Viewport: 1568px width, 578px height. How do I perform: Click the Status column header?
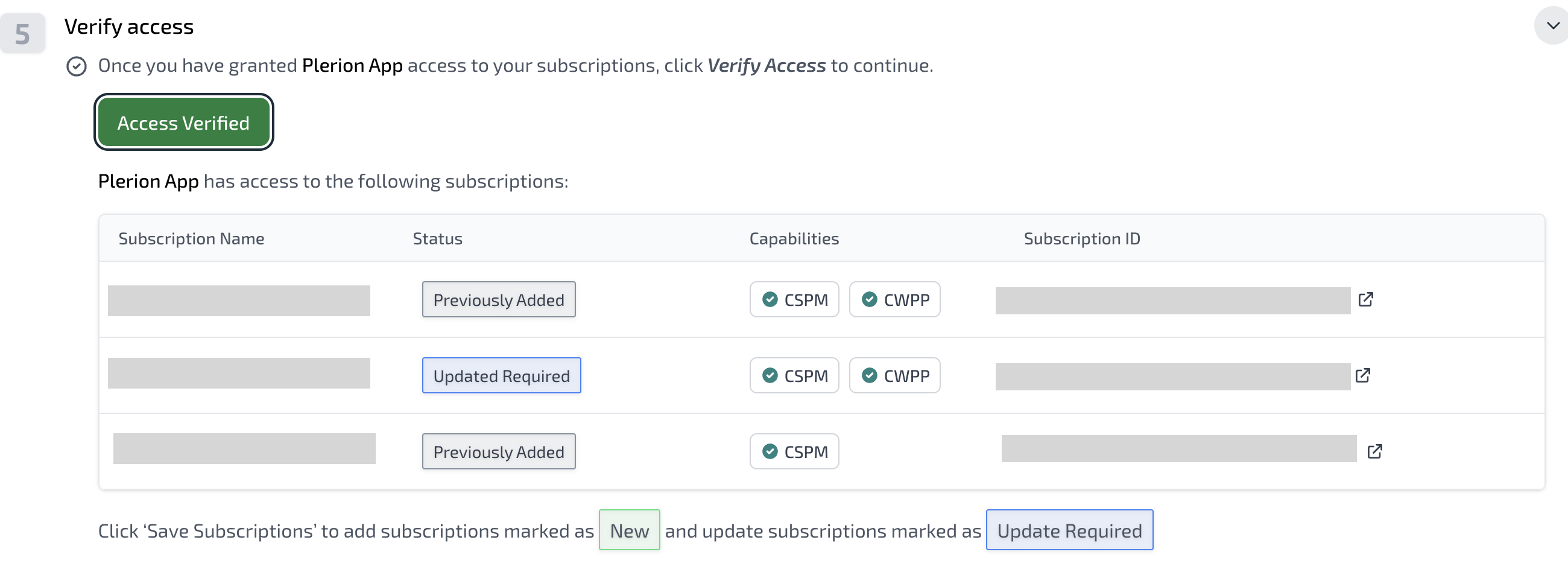437,239
